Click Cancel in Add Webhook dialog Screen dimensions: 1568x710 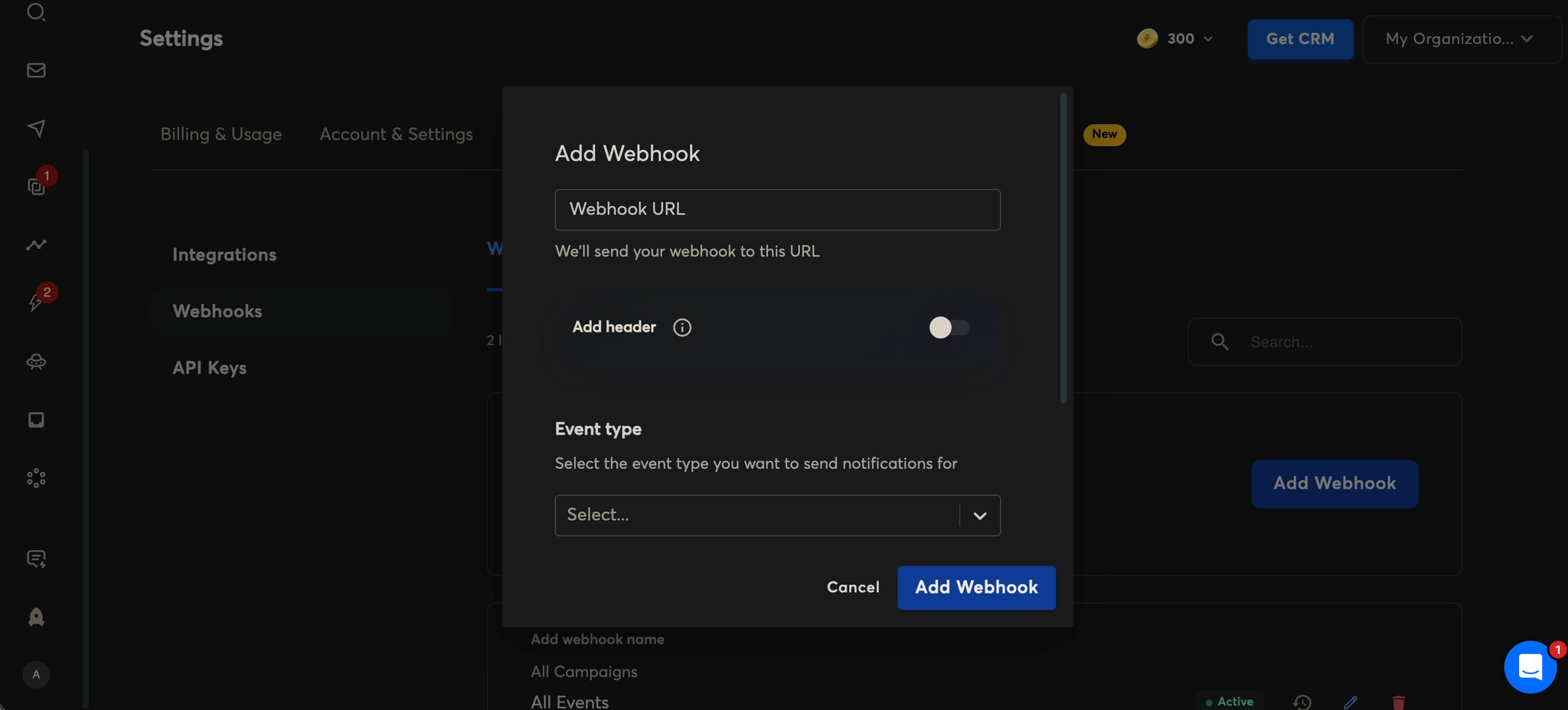pyautogui.click(x=853, y=587)
